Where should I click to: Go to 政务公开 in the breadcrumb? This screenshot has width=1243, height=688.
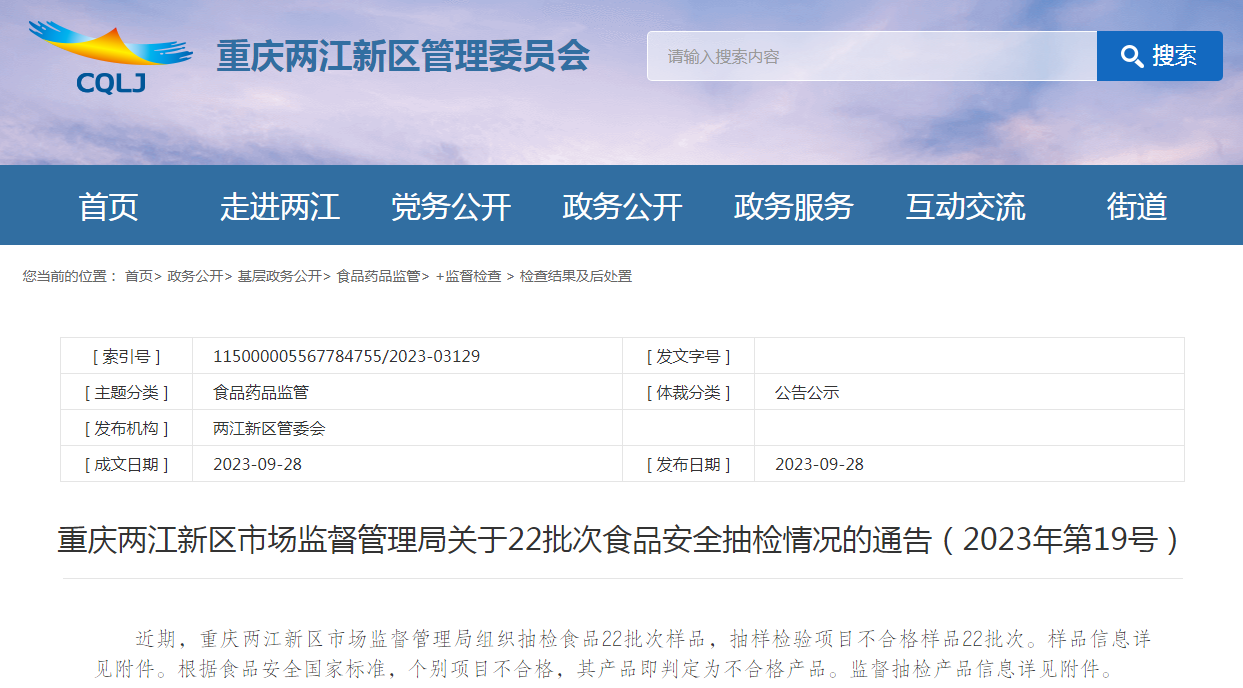(195, 276)
